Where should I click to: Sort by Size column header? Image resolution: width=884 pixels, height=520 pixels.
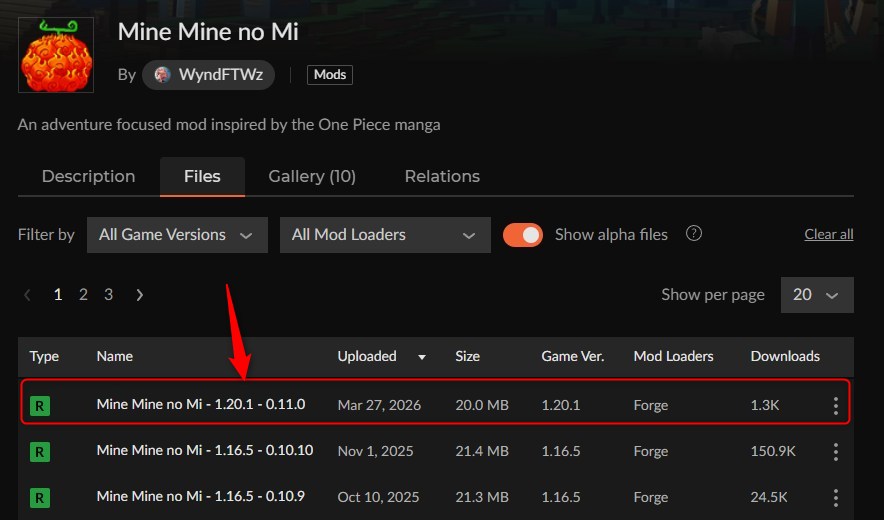[467, 356]
